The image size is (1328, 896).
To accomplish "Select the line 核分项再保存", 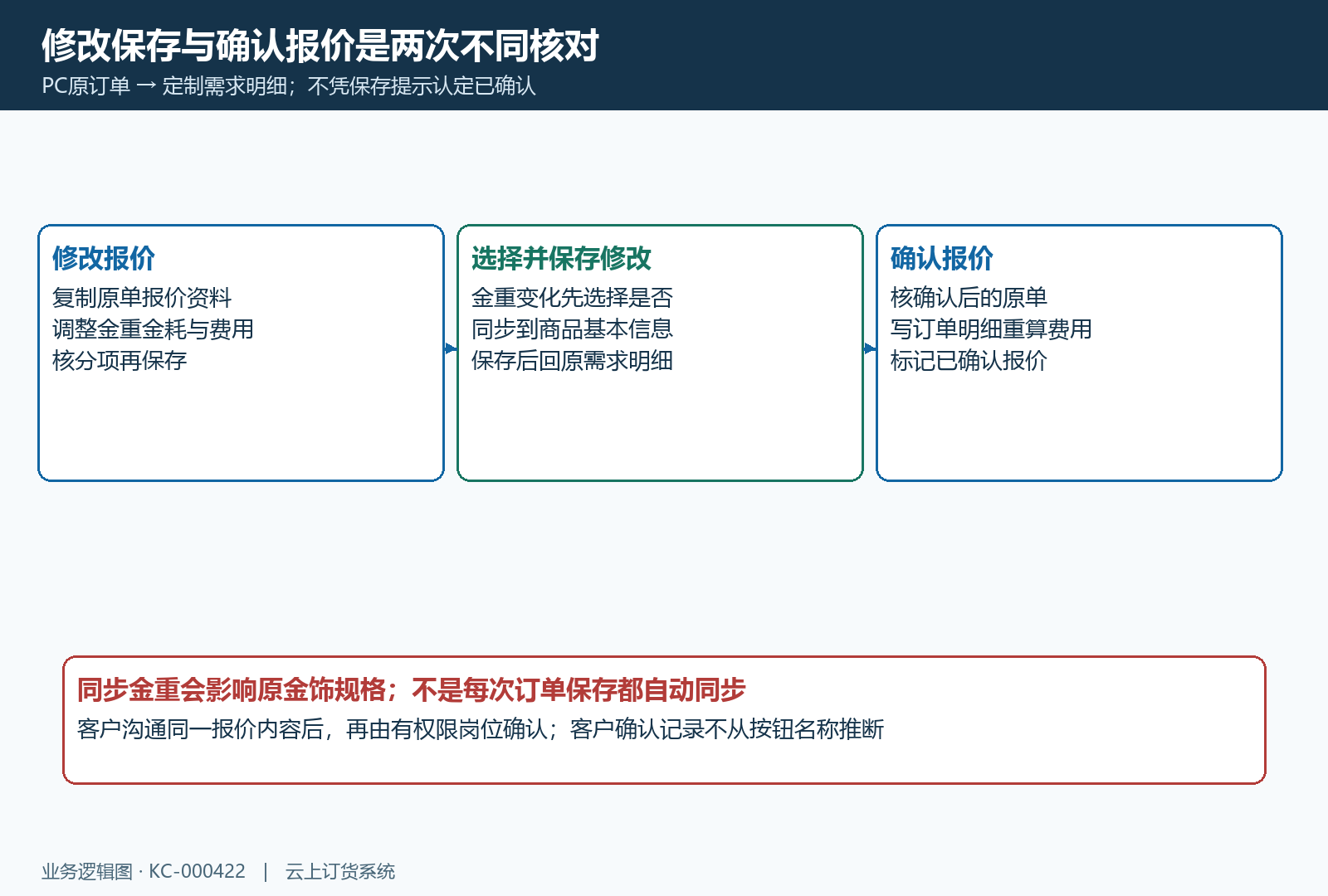I will [x=120, y=360].
